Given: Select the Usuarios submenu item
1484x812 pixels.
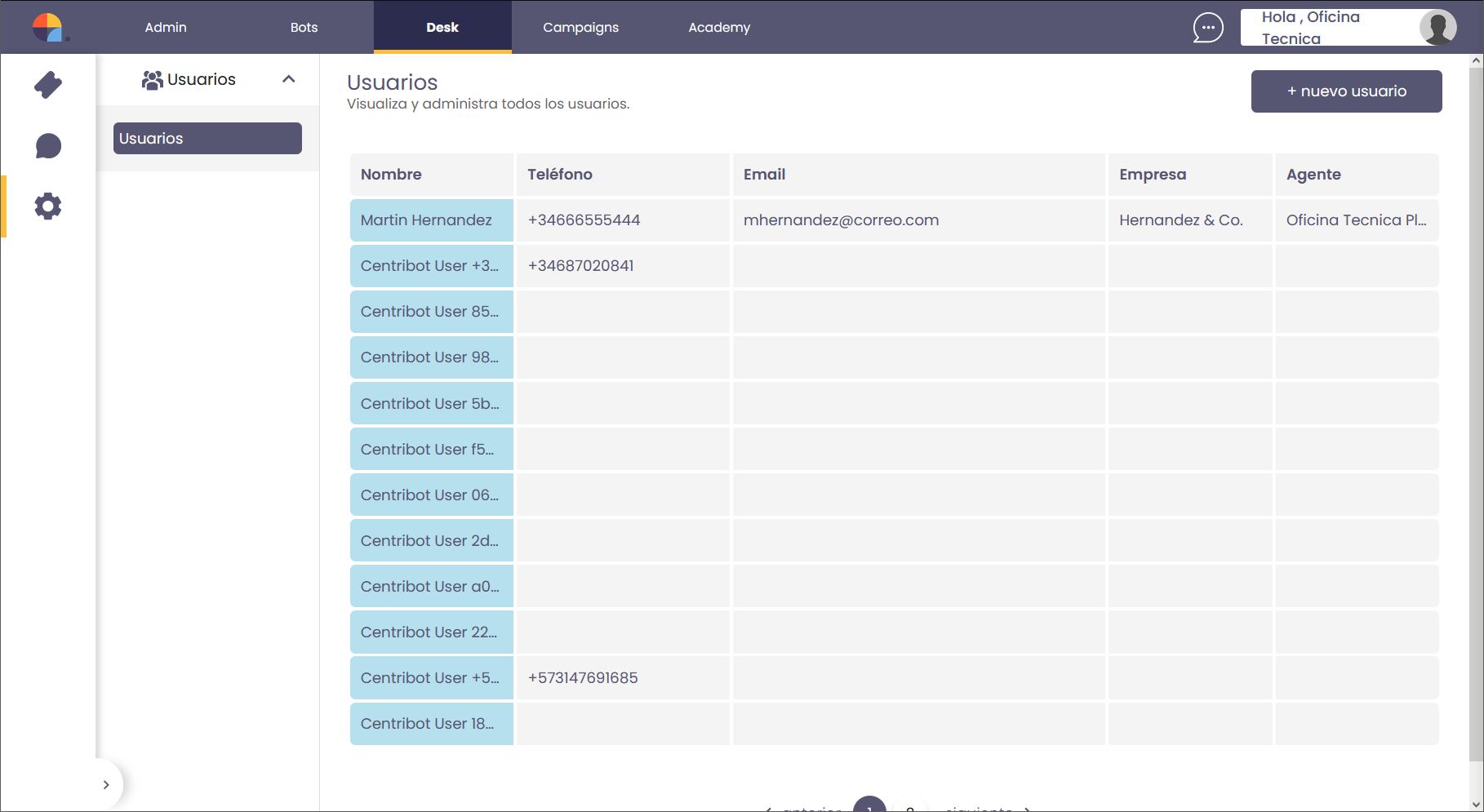Looking at the screenshot, I should (207, 139).
